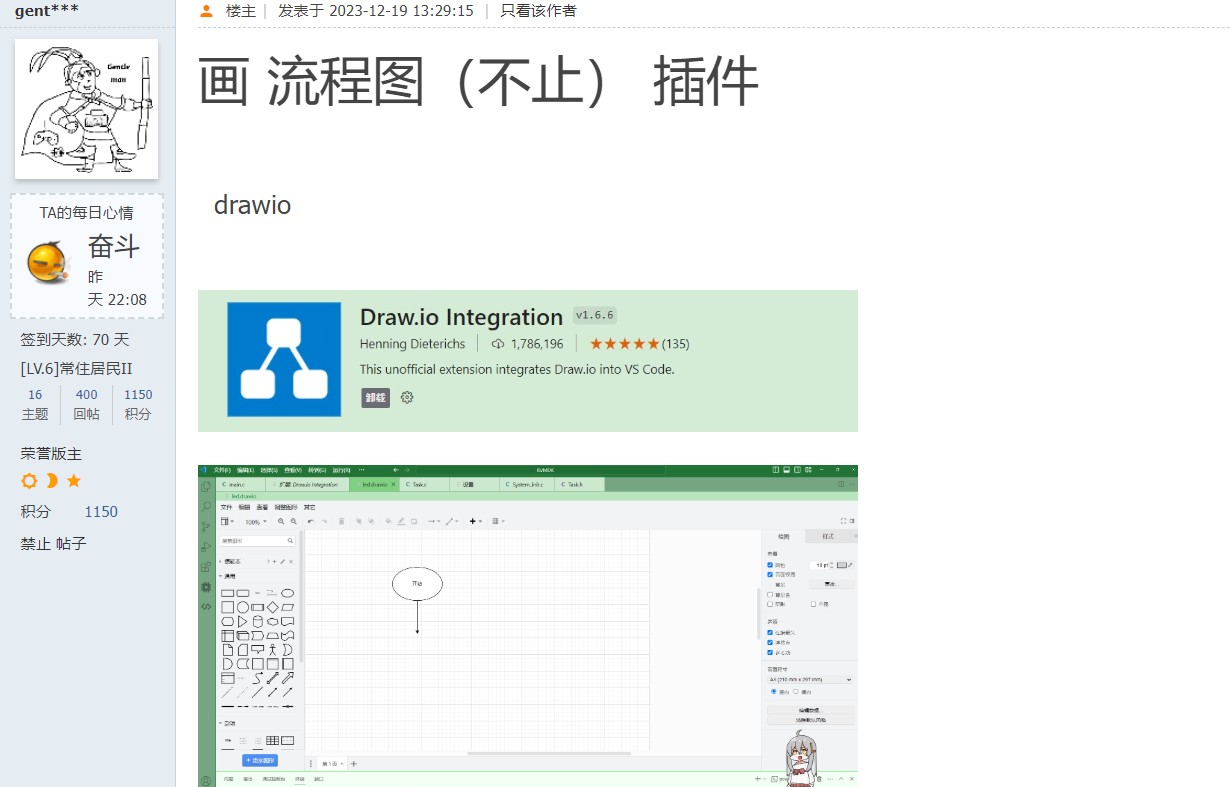Click draw.io zoom out magnifier icon

pyautogui.click(x=294, y=521)
